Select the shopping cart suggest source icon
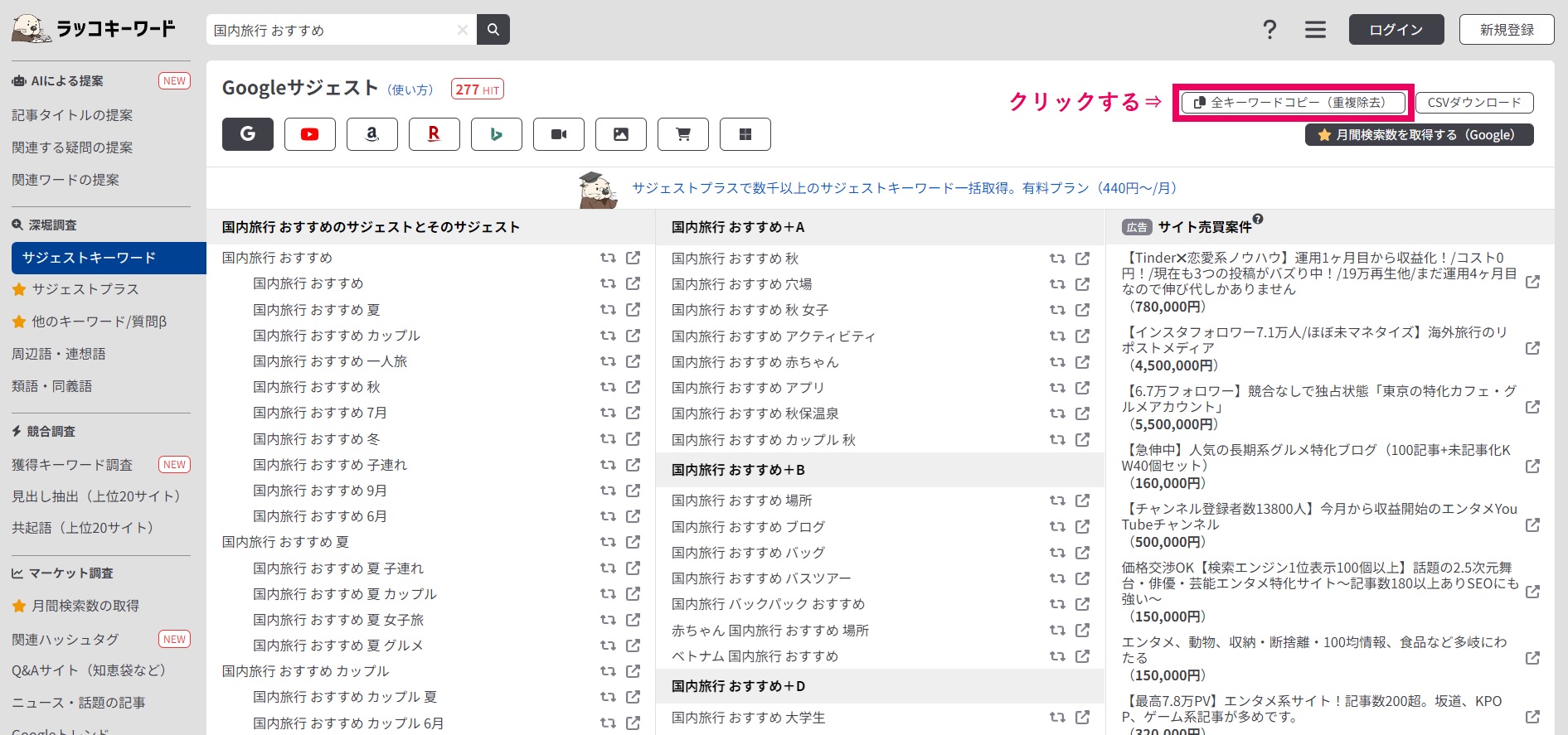The height and width of the screenshot is (735, 1568). [683, 134]
